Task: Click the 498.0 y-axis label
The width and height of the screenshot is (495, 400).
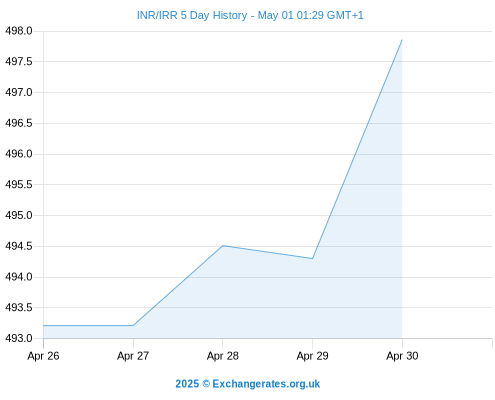Action: click(19, 31)
